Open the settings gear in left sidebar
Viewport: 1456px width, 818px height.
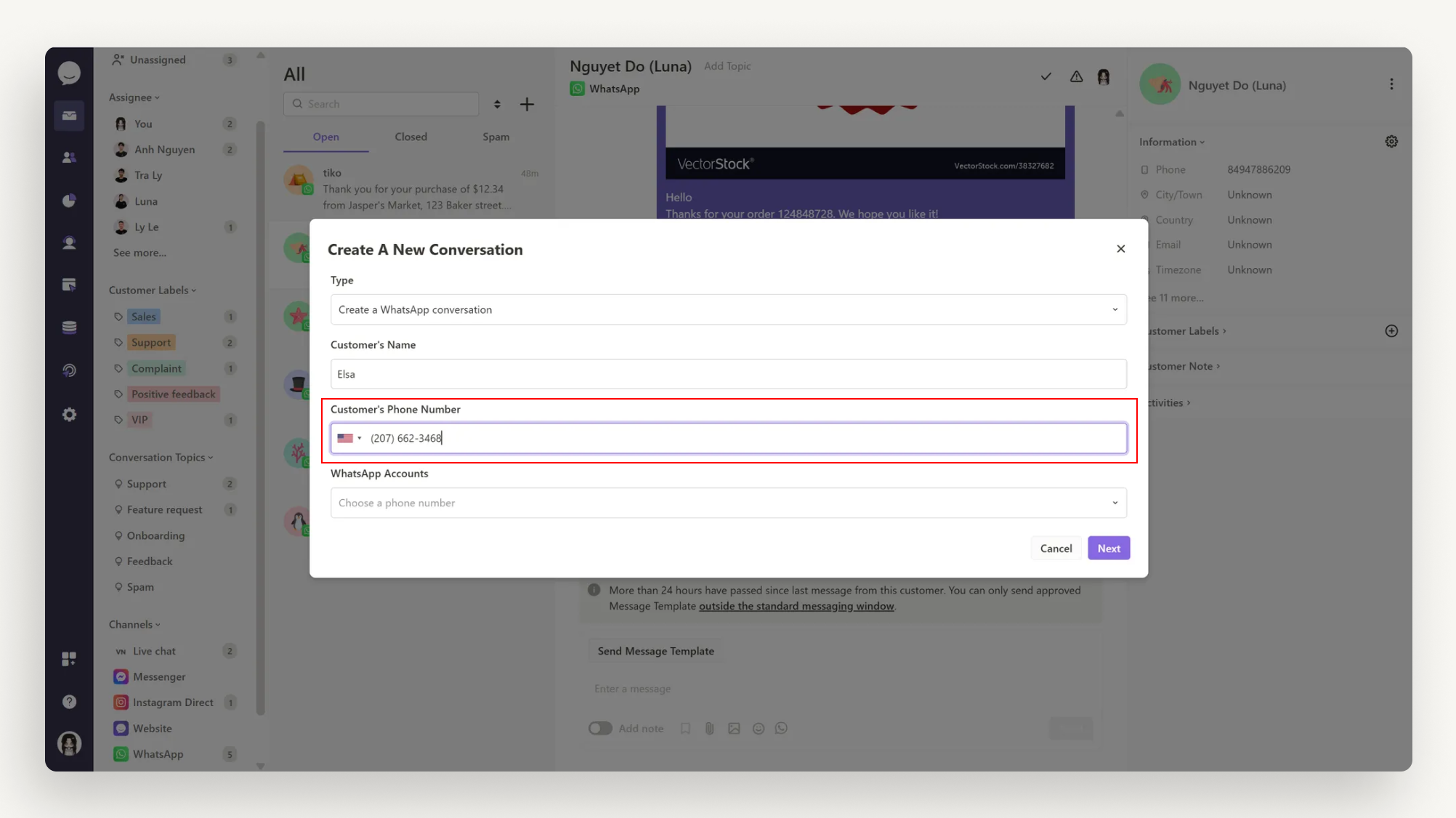click(x=69, y=415)
